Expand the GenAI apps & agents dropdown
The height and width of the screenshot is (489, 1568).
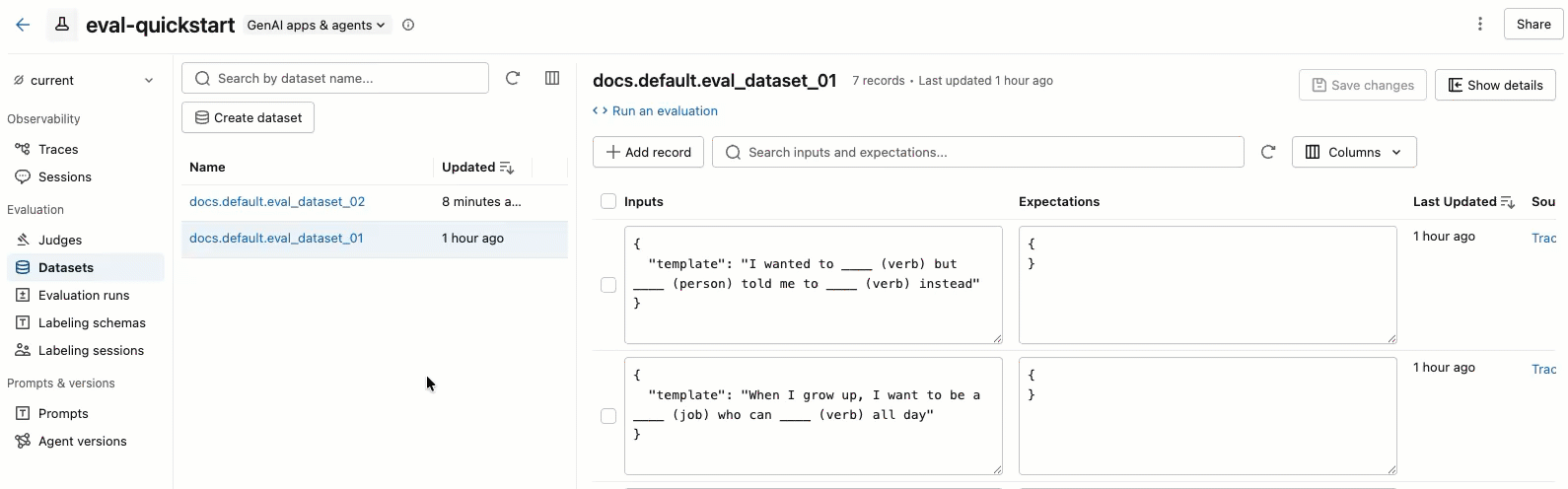click(316, 25)
